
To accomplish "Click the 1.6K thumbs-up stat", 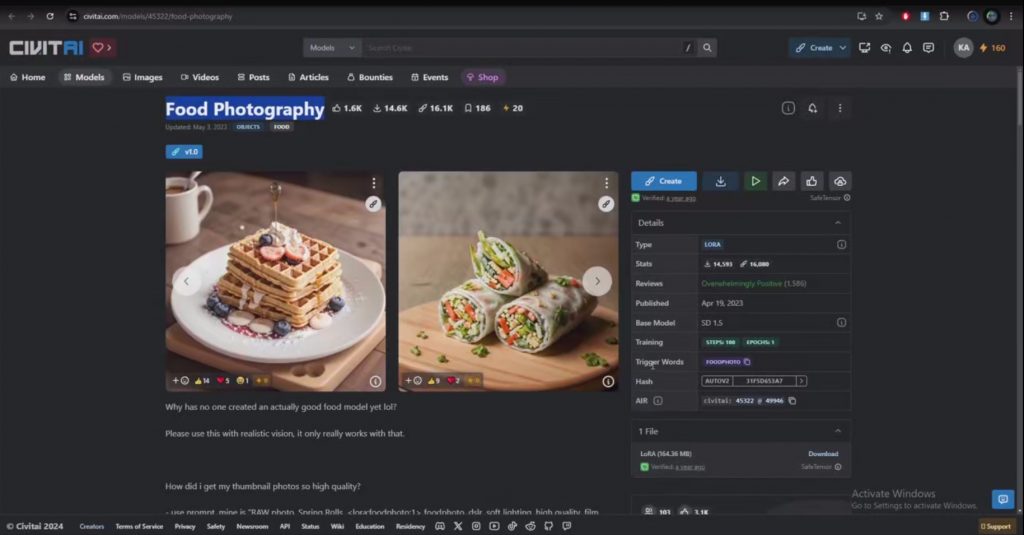I will coord(347,108).
